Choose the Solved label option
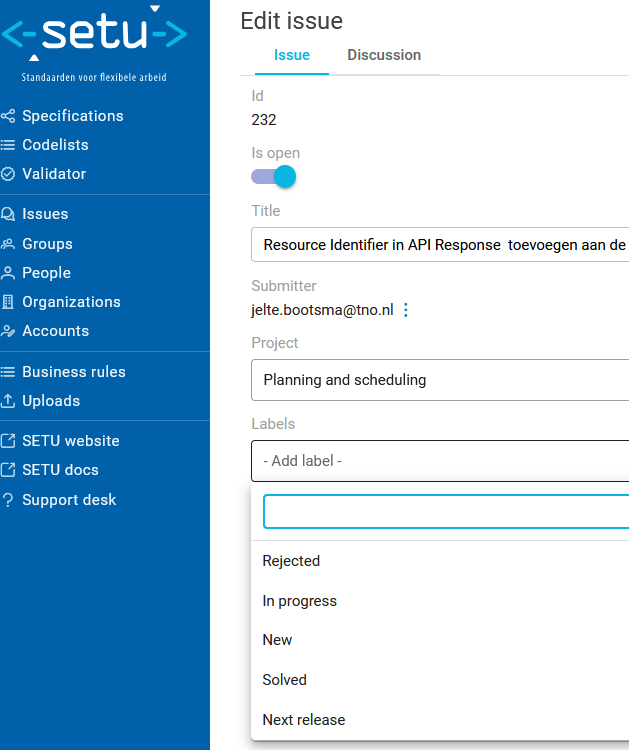Viewport: 629px width, 750px height. click(x=440, y=680)
